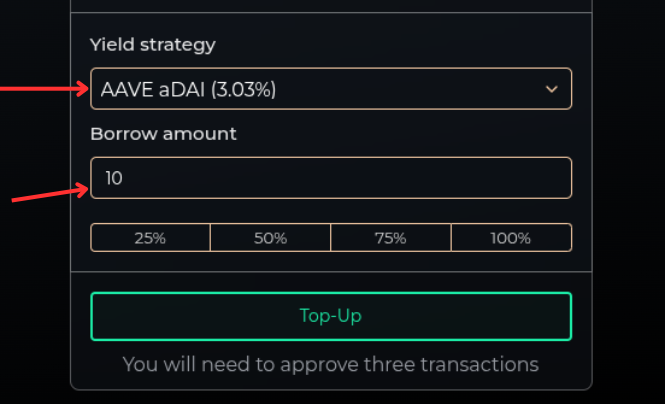The image size is (666, 404).
Task: Place cursor after the value 10
Action: click(124, 178)
